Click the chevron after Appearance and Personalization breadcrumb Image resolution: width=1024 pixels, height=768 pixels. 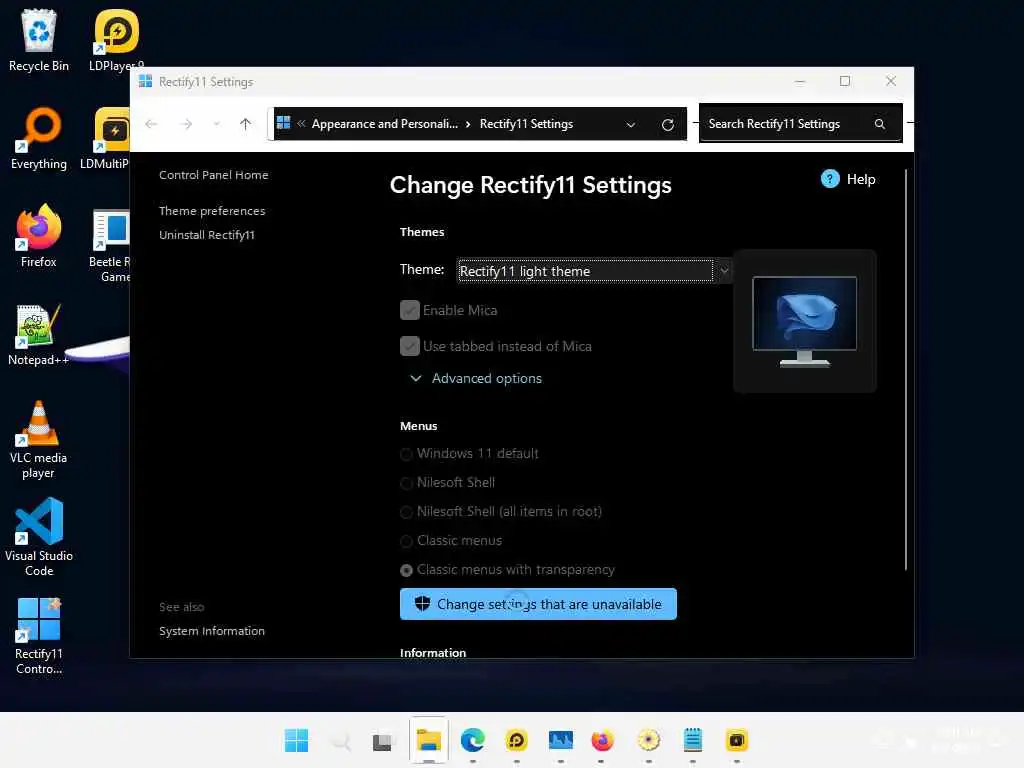click(468, 124)
